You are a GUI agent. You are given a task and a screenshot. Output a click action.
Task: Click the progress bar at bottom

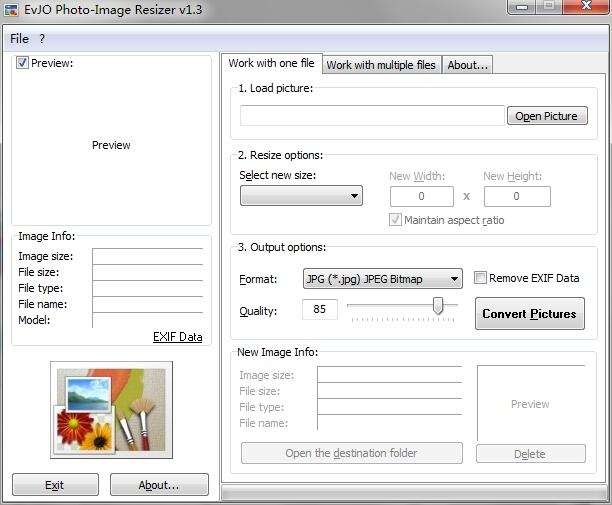(413, 493)
